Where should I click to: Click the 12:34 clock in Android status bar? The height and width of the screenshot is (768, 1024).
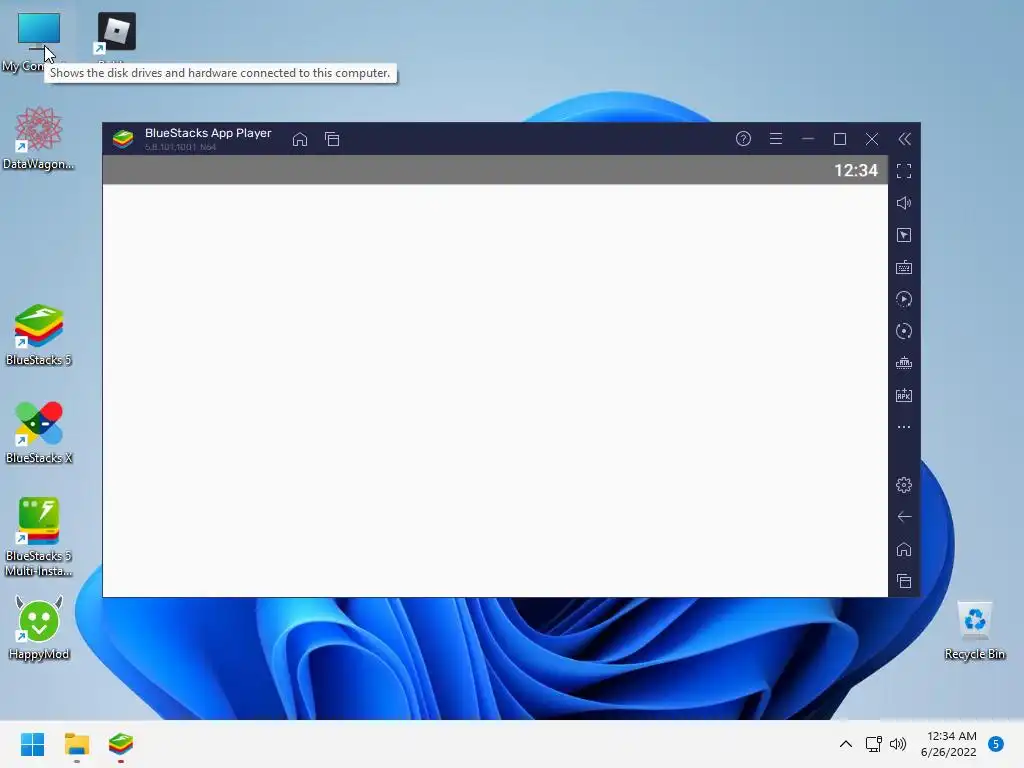tap(856, 170)
